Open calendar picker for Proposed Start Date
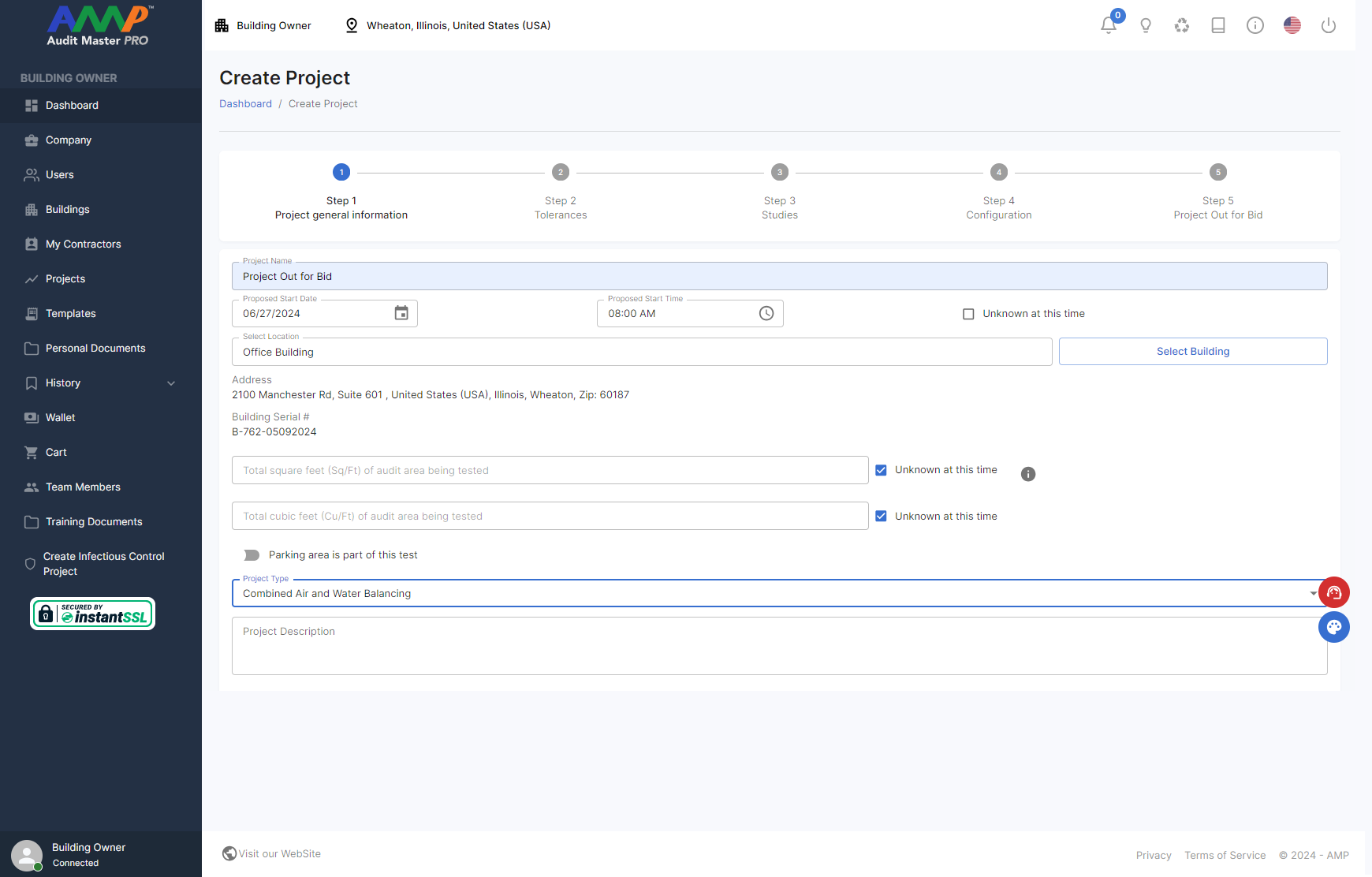1372x877 pixels. [401, 313]
